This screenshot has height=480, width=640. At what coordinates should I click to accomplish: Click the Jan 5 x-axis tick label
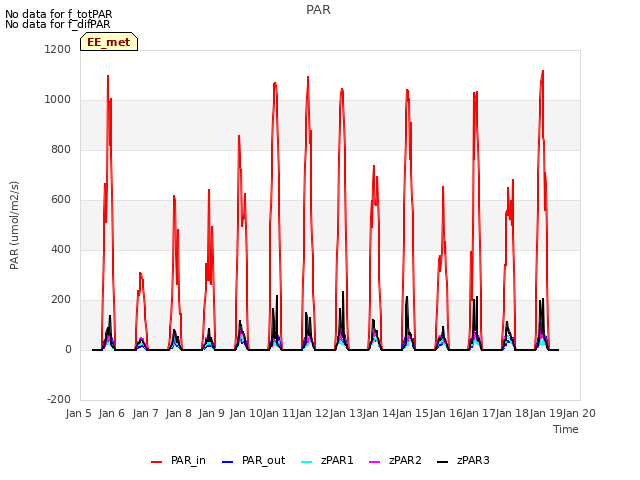tap(78, 413)
